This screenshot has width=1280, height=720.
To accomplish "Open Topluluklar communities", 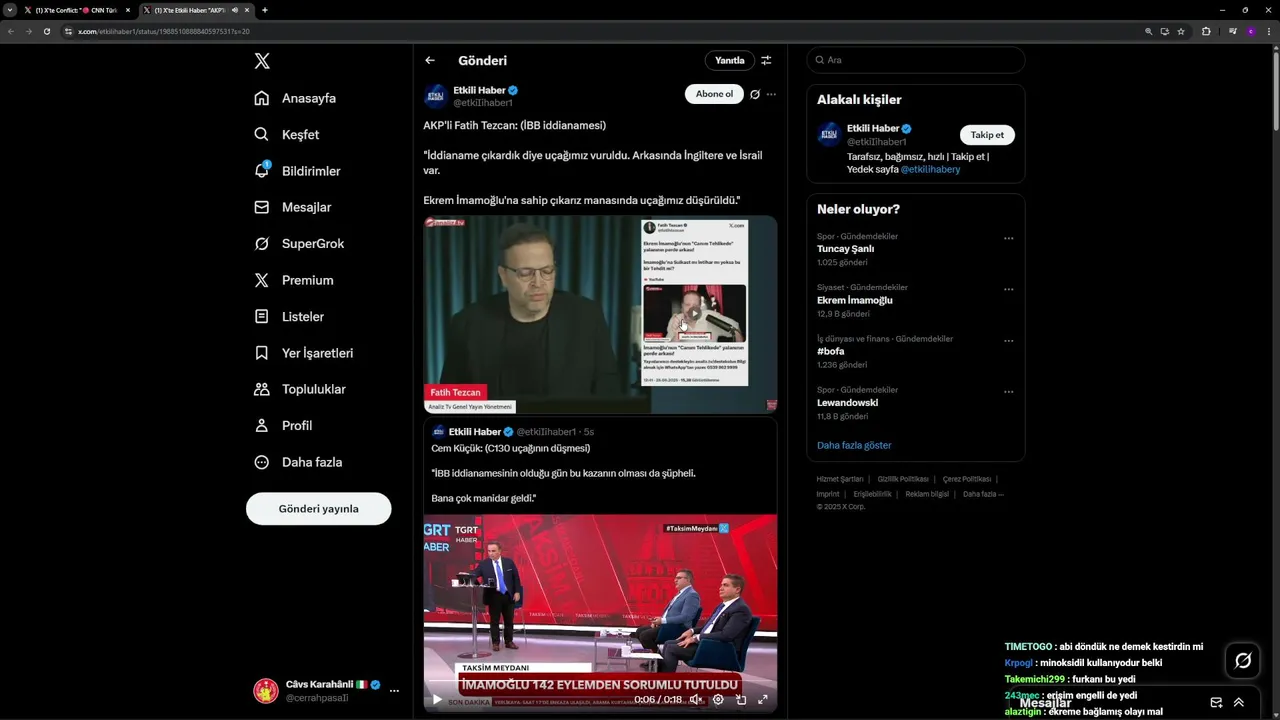I will click(299, 389).
